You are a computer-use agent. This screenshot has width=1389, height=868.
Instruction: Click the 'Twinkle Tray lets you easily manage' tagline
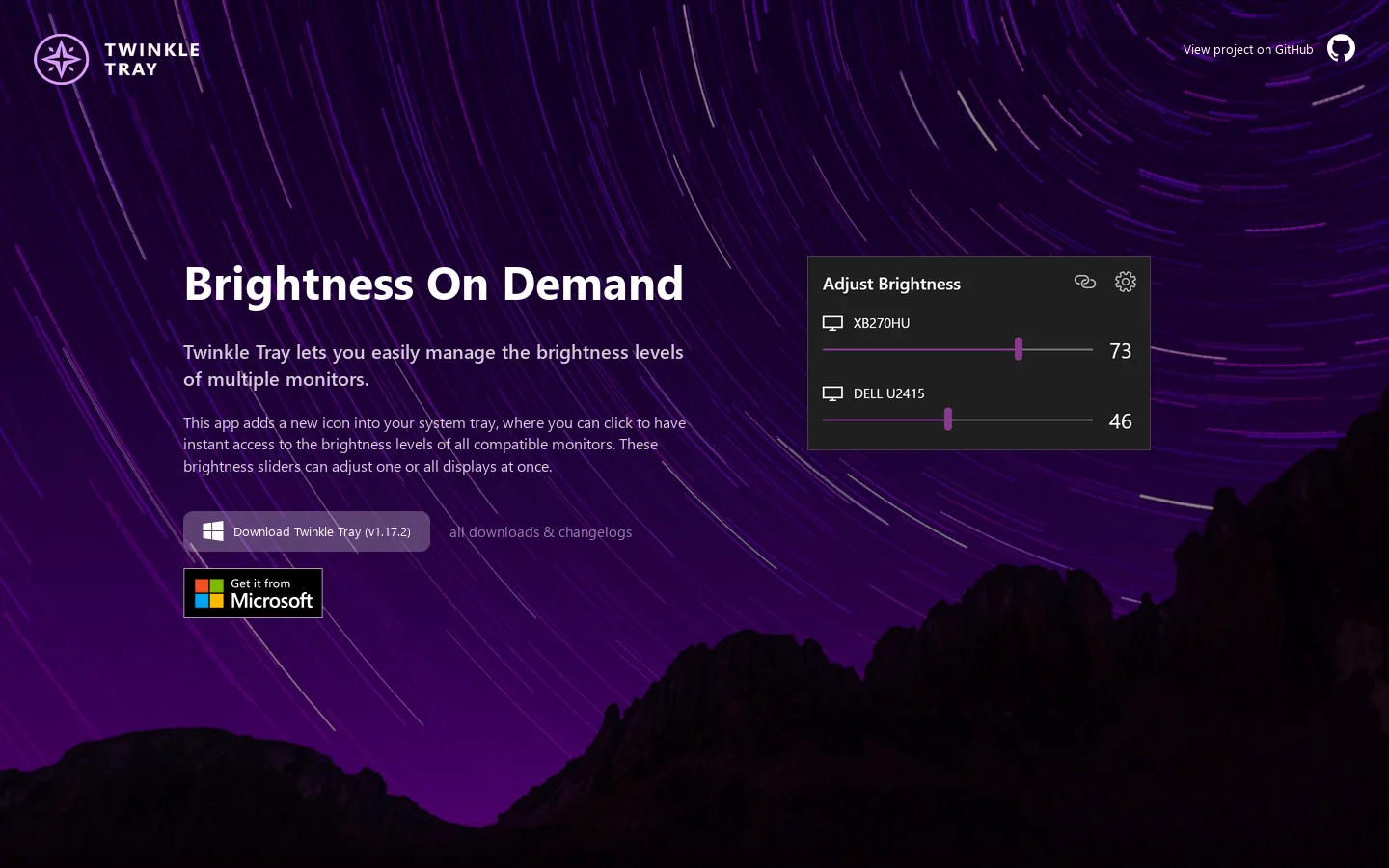434,366
